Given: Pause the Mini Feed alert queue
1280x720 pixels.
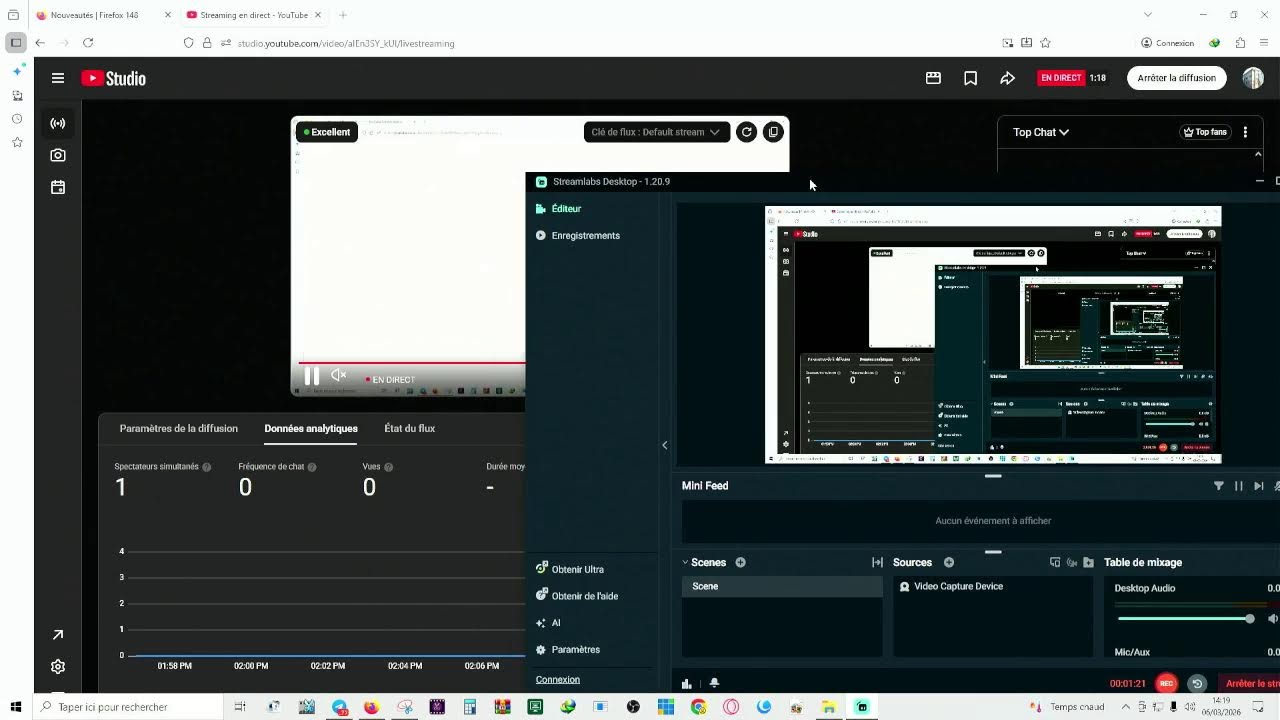Looking at the screenshot, I should tap(1238, 486).
